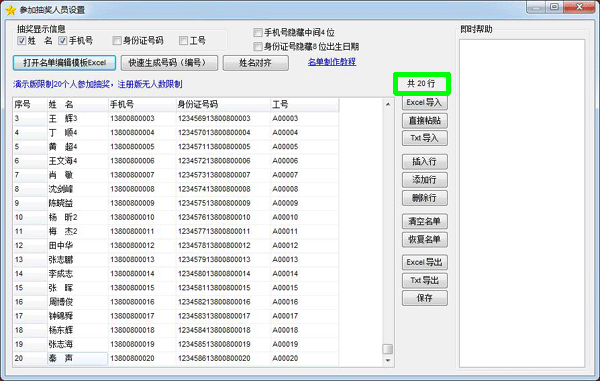Click the 身份证号码 column header
600x381 pixels.
pos(223,104)
